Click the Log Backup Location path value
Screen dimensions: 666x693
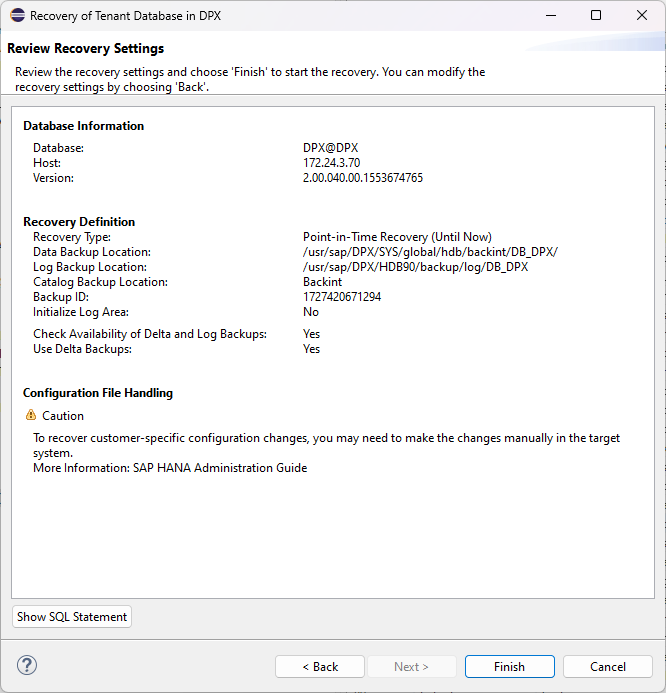click(415, 267)
